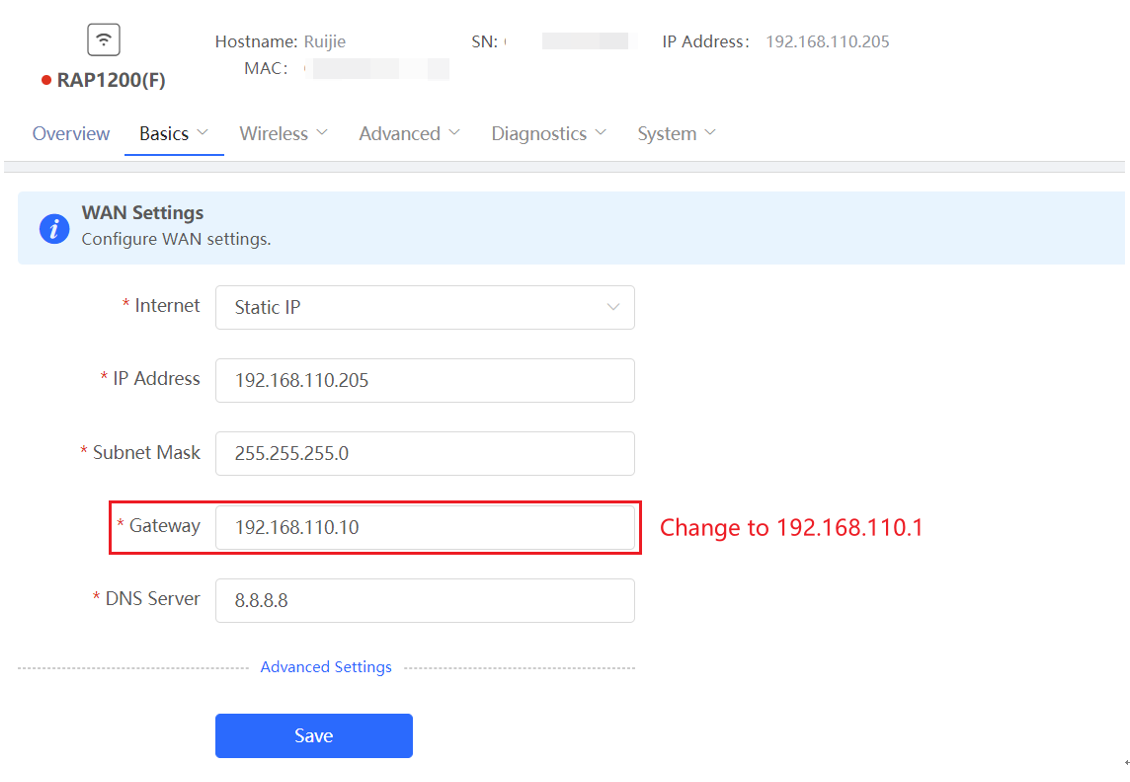This screenshot has width=1130, height=782.
Task: Click the Wi-Fi access point device icon
Action: pos(104,40)
